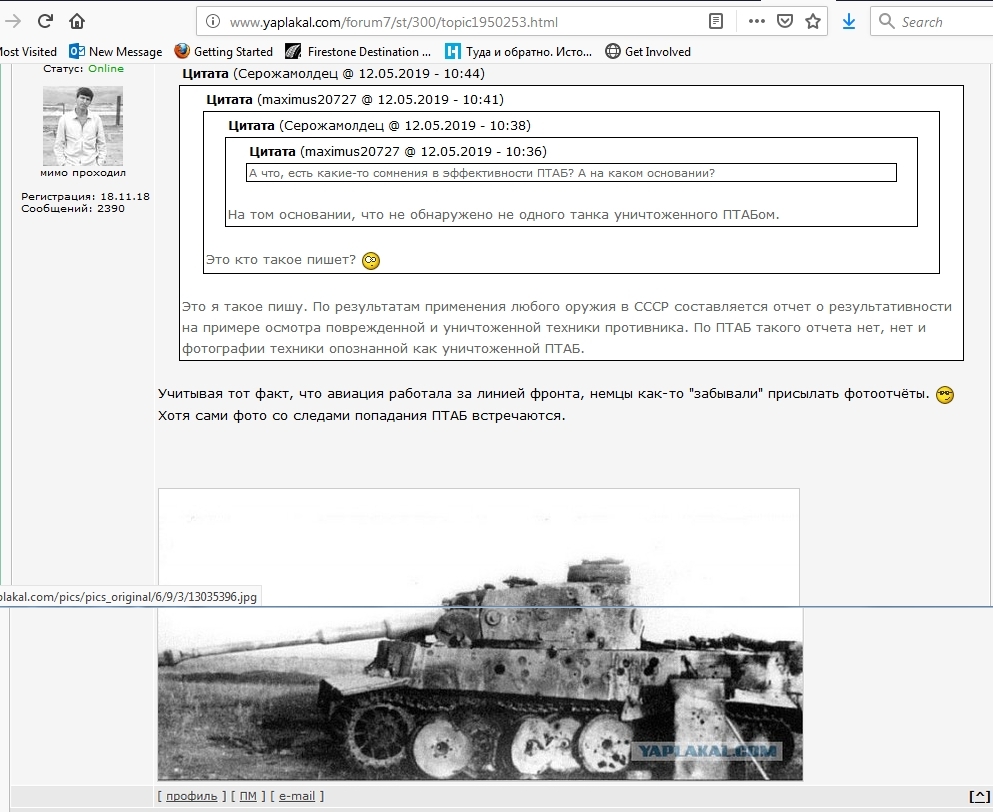This screenshot has height=812, width=993.
Task: Click Регистрация: 18.11.18 text
Action: 85,196
